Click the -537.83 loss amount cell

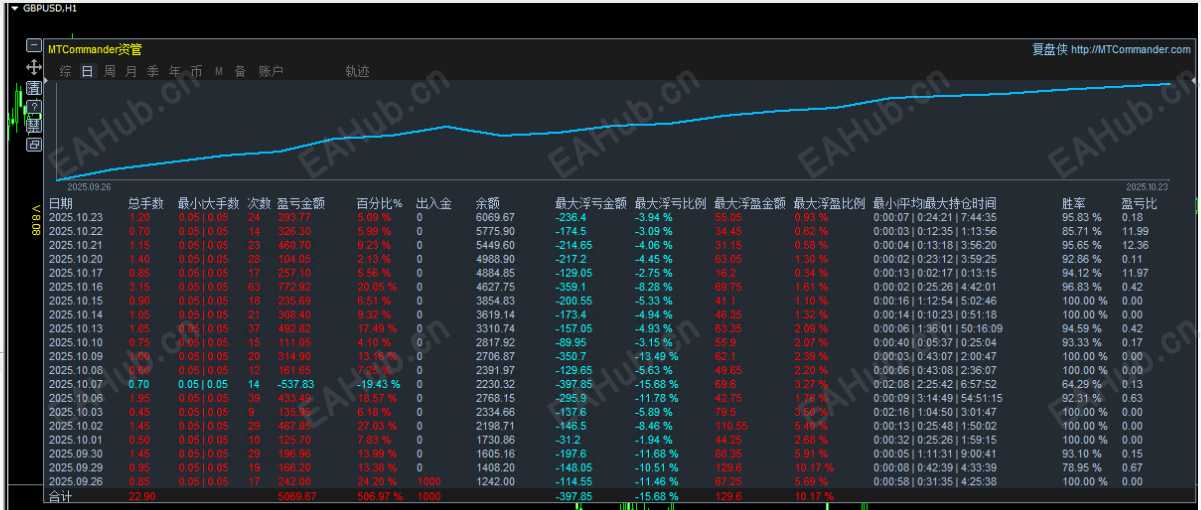[x=296, y=383]
